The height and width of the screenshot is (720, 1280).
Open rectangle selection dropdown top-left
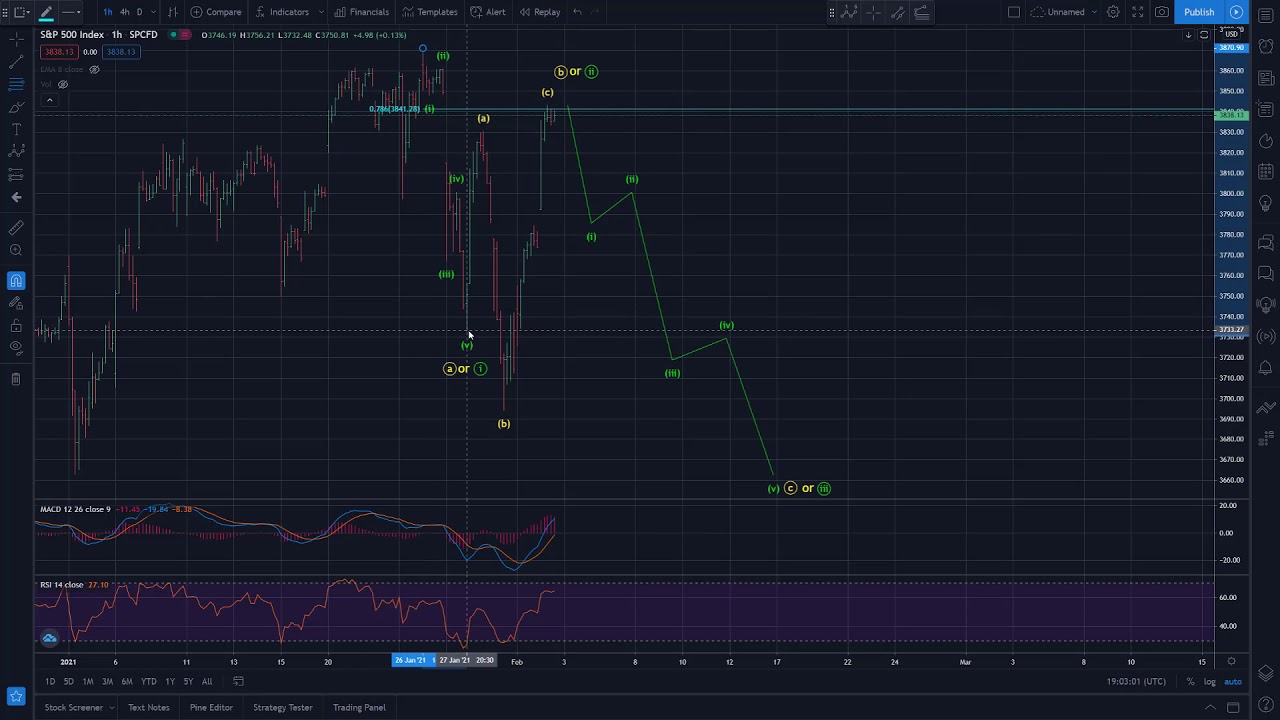[x=20, y=12]
